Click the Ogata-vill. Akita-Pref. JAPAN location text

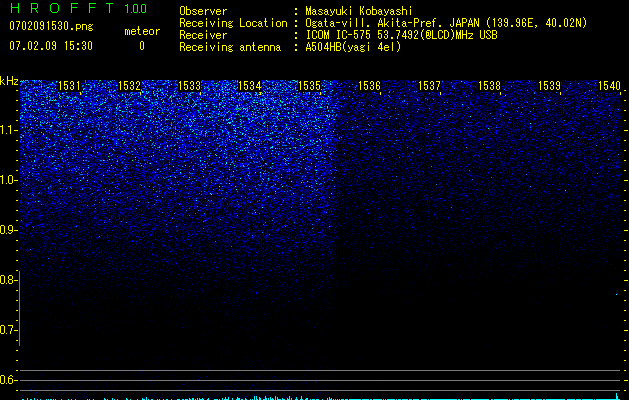point(446,23)
